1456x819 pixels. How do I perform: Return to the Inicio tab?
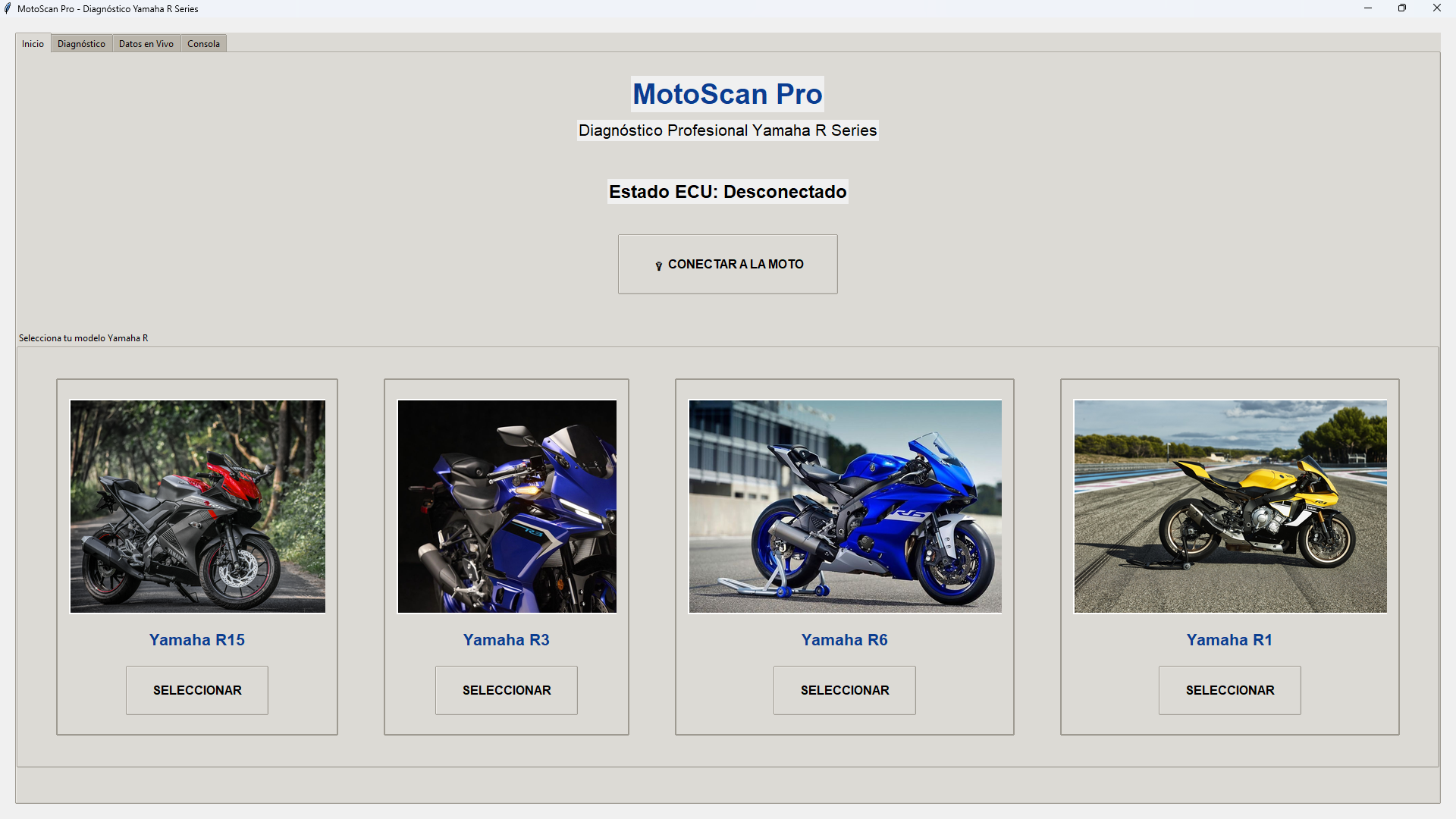(x=32, y=43)
